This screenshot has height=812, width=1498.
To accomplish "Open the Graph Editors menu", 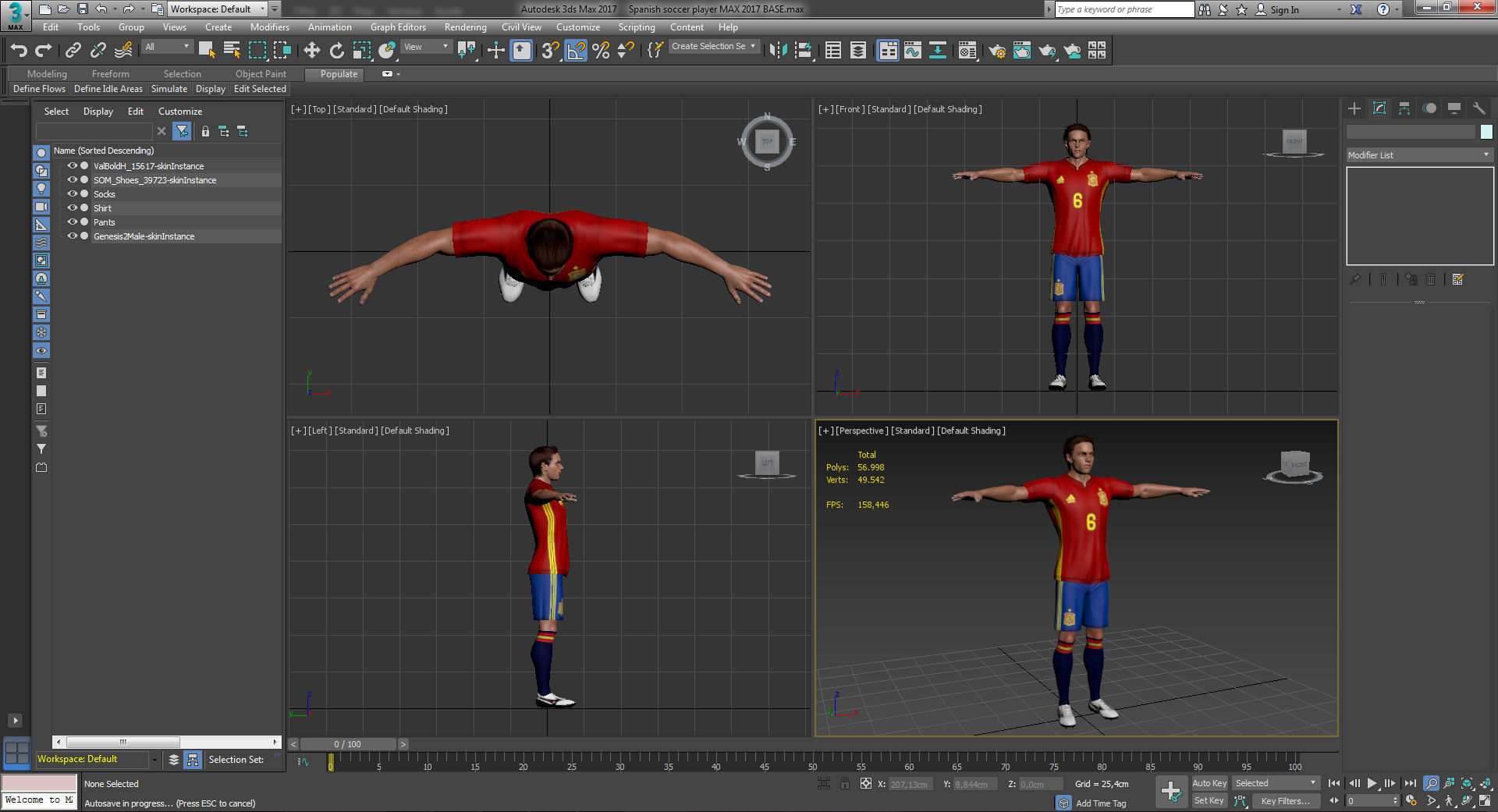I will pos(398,27).
